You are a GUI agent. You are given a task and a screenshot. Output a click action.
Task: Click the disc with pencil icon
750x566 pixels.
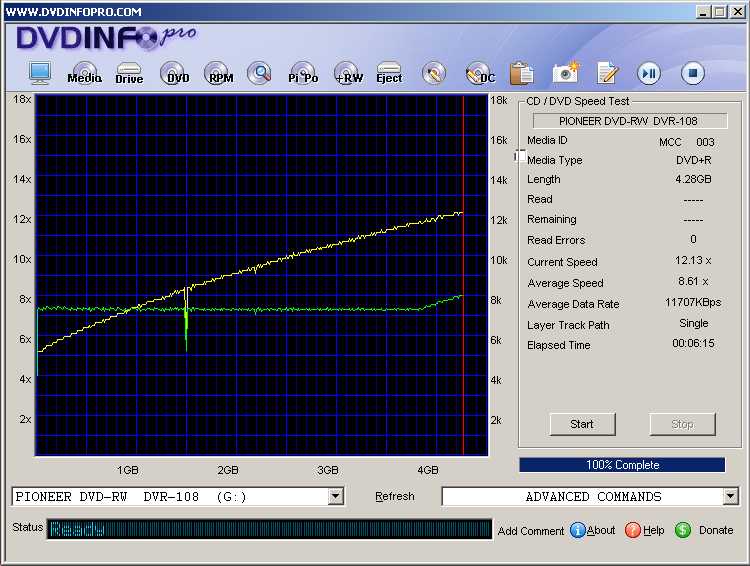point(434,74)
